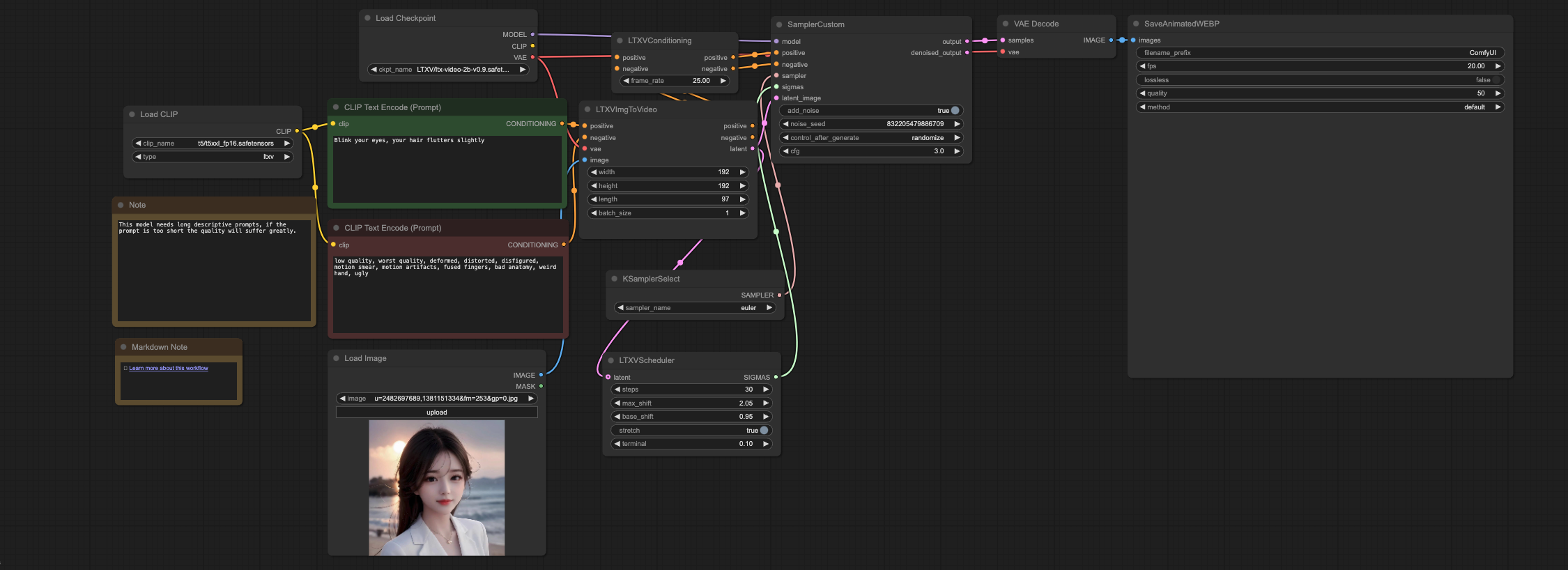Click the images input socket on SaveAnimatedWEBP

[1133, 40]
